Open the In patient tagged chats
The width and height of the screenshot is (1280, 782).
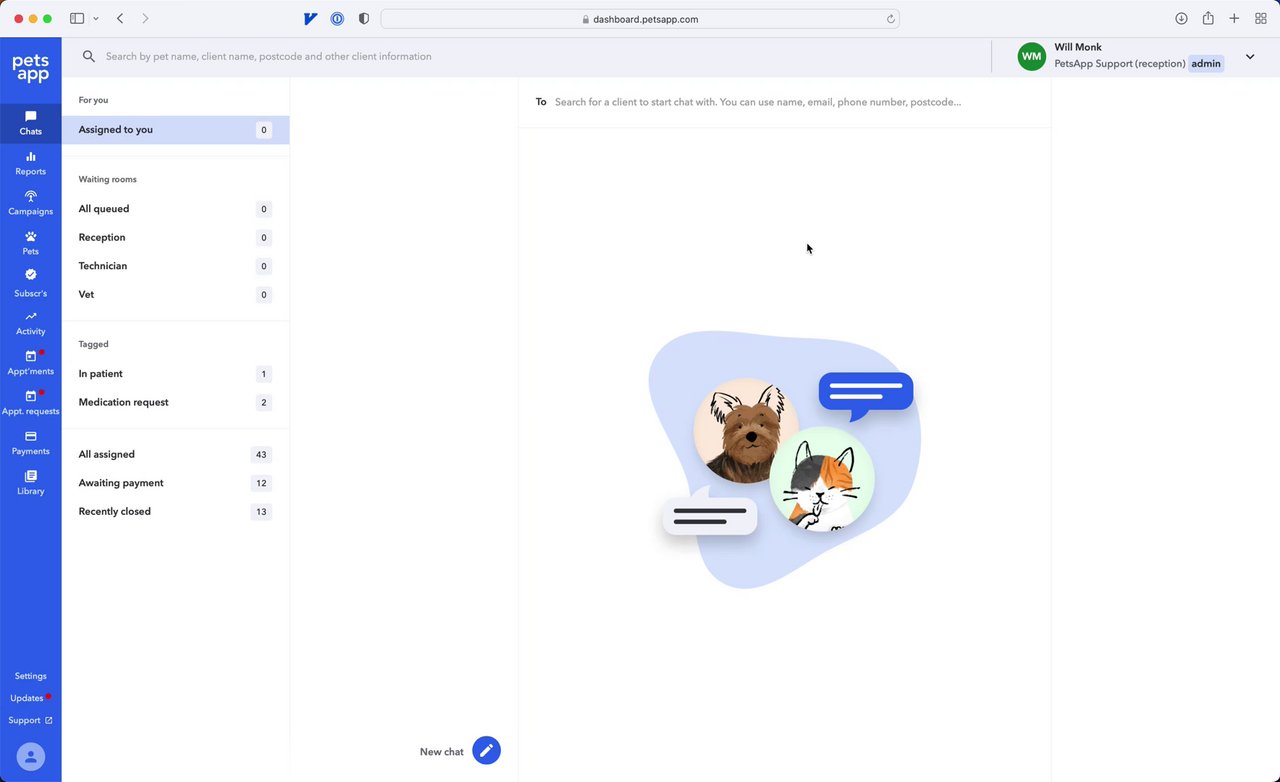click(x=176, y=374)
